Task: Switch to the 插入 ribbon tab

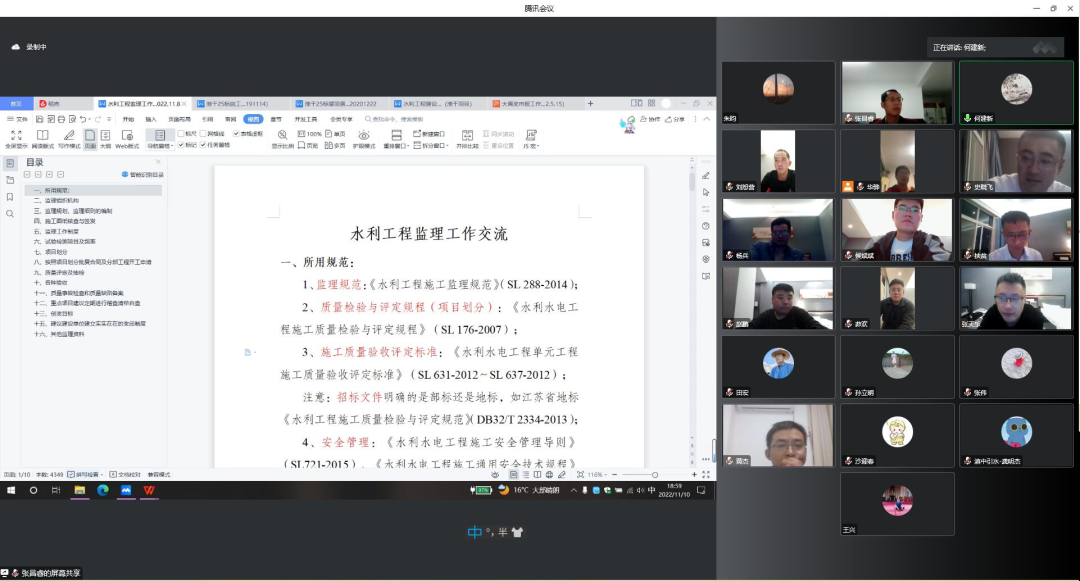Action: click(x=151, y=118)
